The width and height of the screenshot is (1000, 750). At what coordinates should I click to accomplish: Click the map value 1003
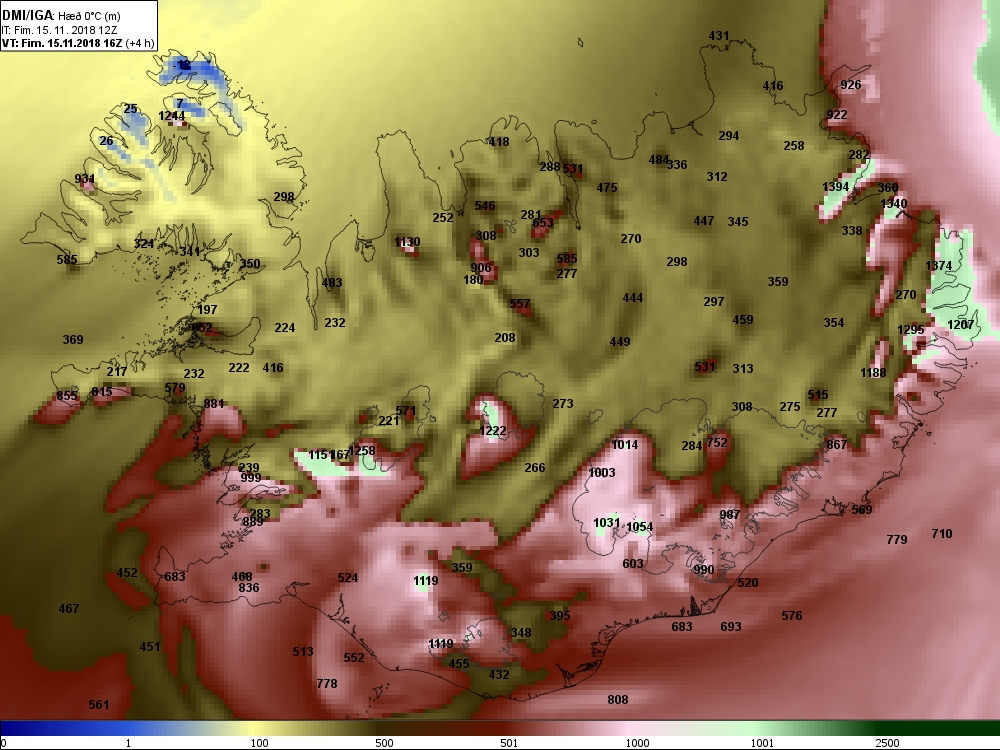pos(602,473)
